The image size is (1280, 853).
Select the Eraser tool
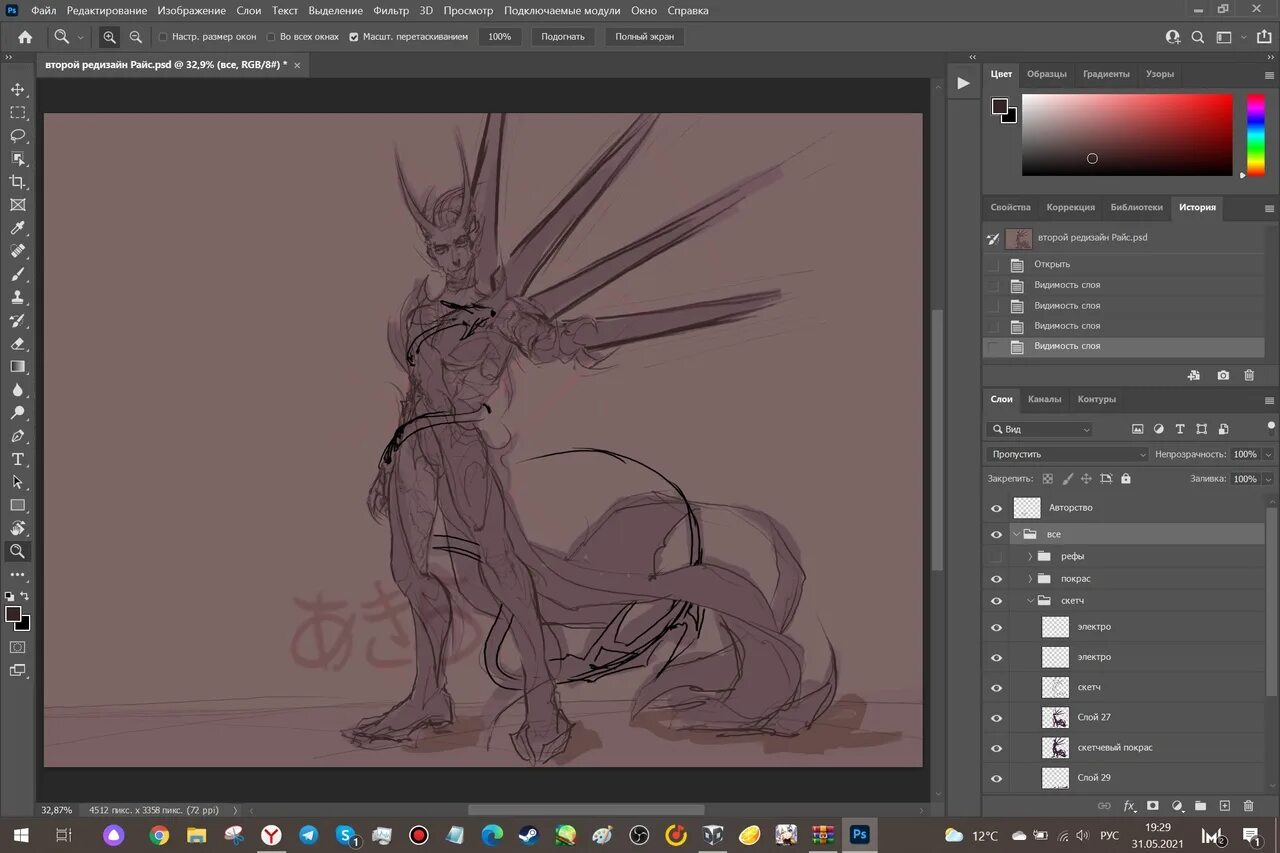point(18,343)
